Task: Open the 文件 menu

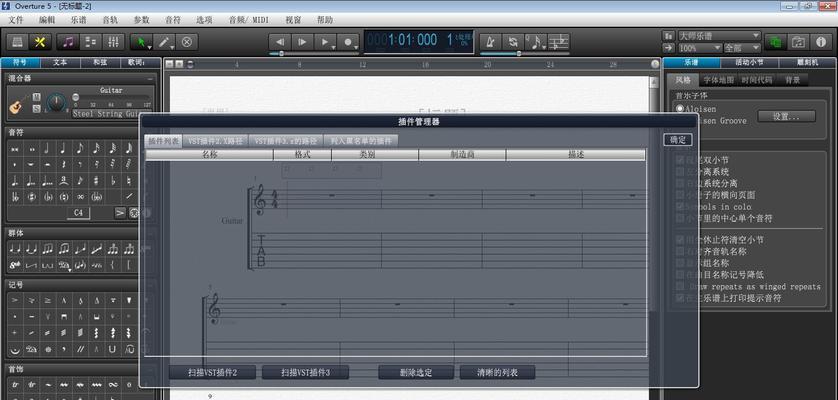Action: click(16, 20)
